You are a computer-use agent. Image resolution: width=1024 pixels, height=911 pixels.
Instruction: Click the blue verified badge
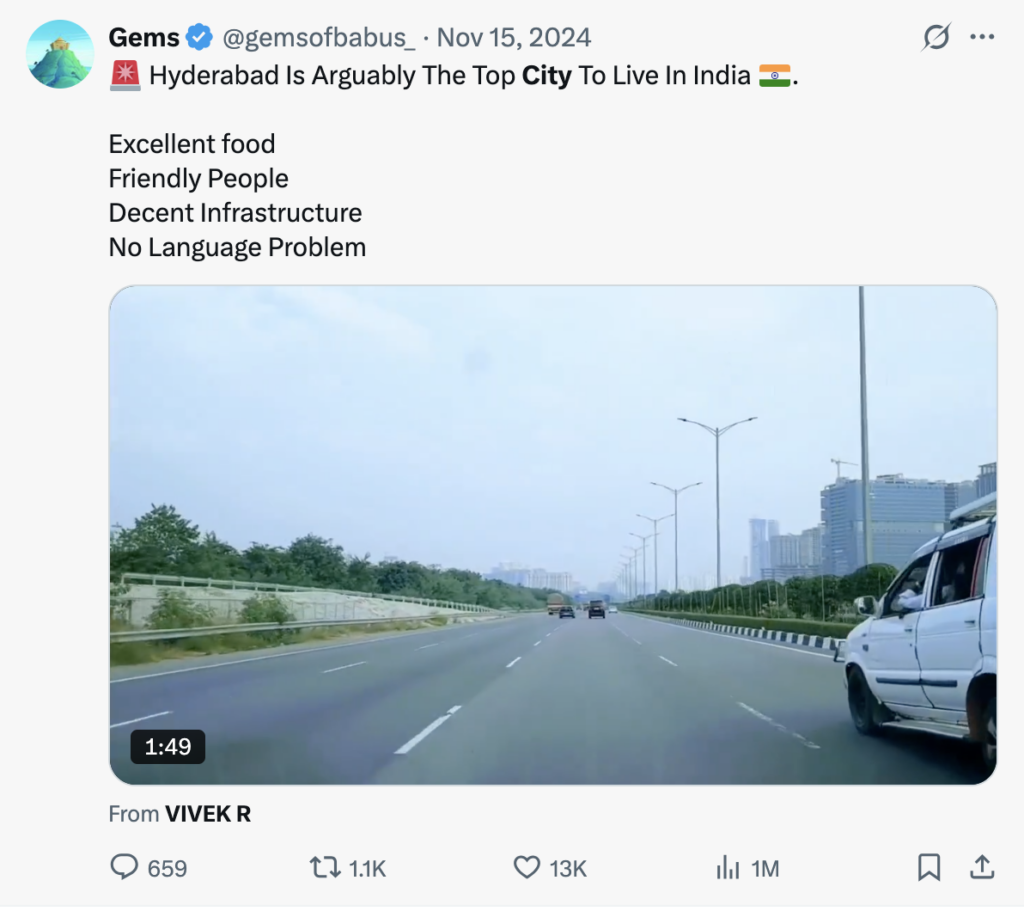click(200, 38)
